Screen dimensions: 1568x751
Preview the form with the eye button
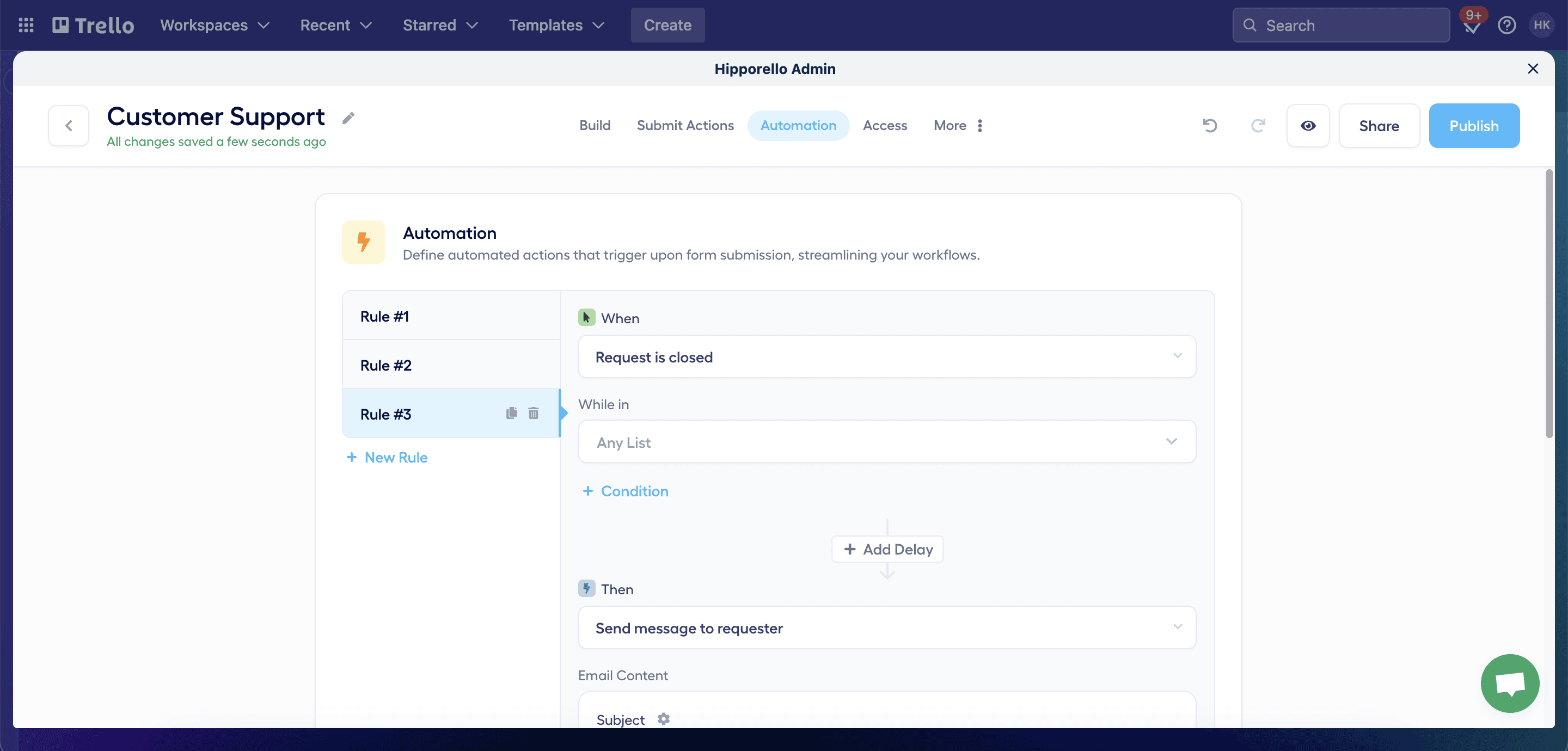1308,125
